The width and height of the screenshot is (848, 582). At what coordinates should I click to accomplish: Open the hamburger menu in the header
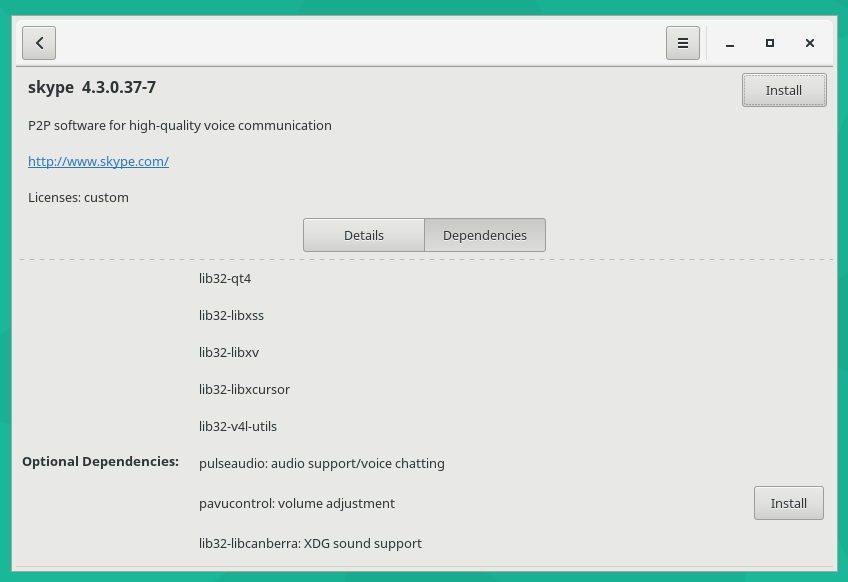[683, 43]
